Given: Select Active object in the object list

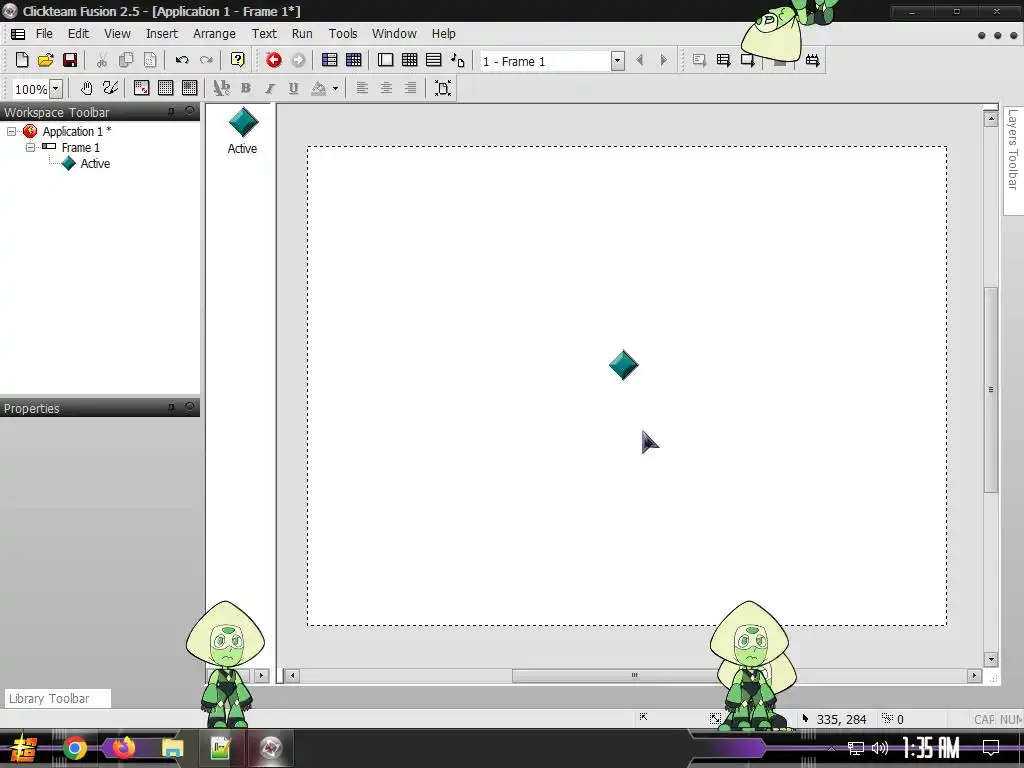Looking at the screenshot, I should click(242, 131).
